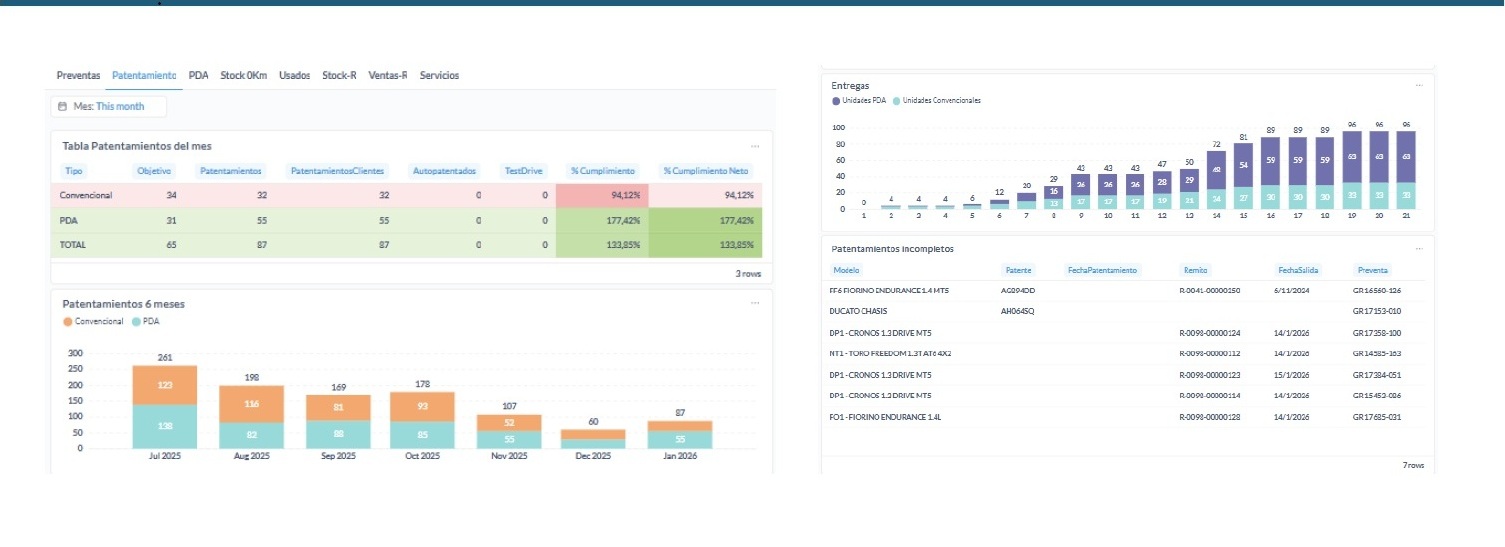Viewport: 1505px width, 547px height.
Task: Open the Mes: This month filter dropdown
Action: (x=109, y=106)
